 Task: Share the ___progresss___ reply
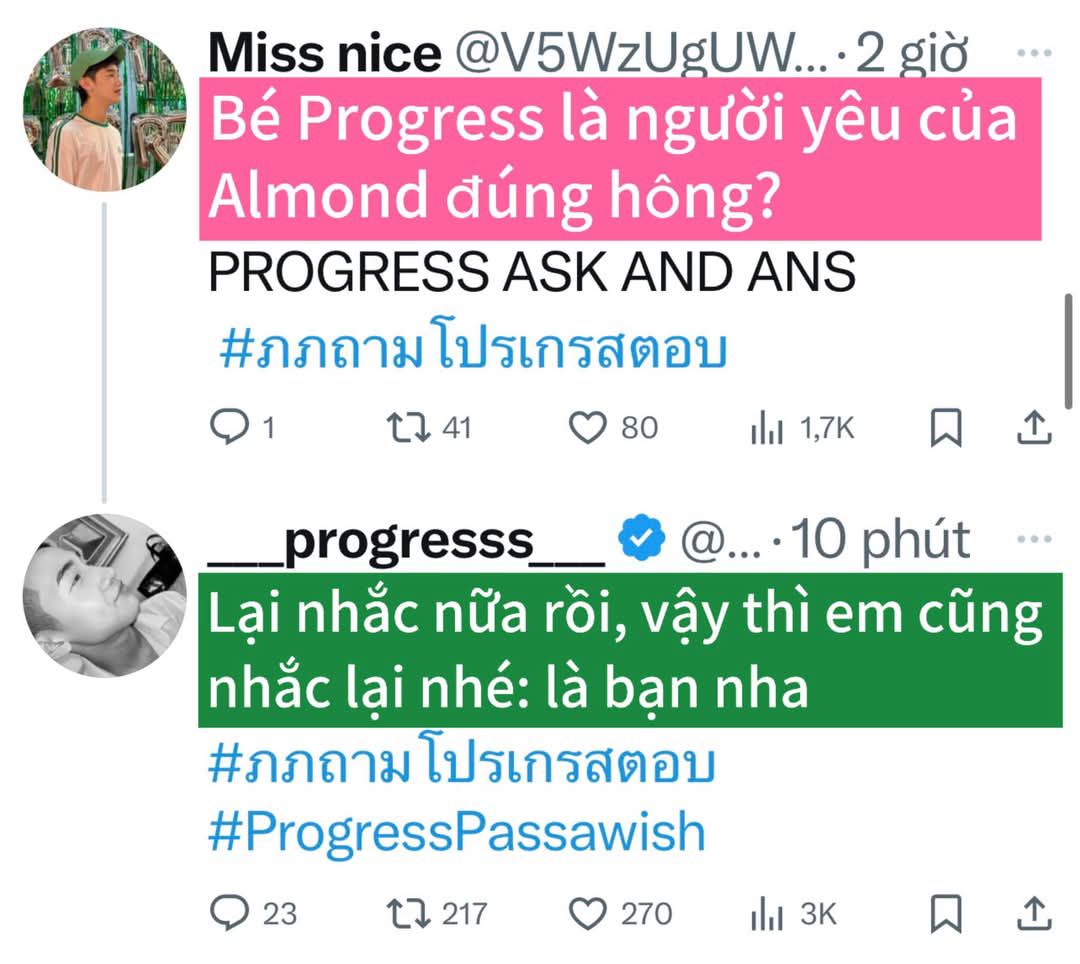pos(1034,913)
